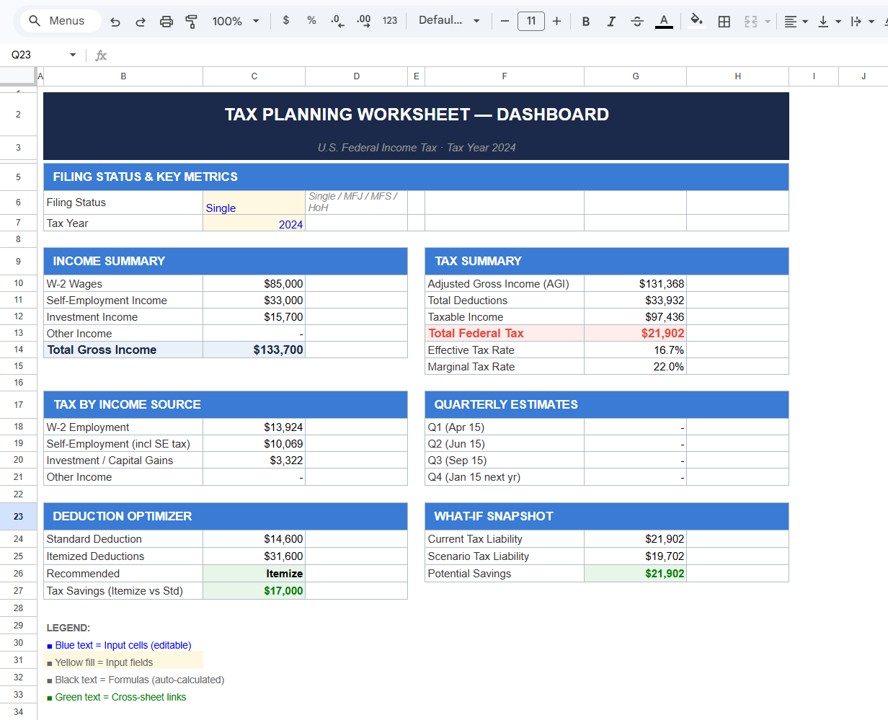Redo the last action

(140, 22)
